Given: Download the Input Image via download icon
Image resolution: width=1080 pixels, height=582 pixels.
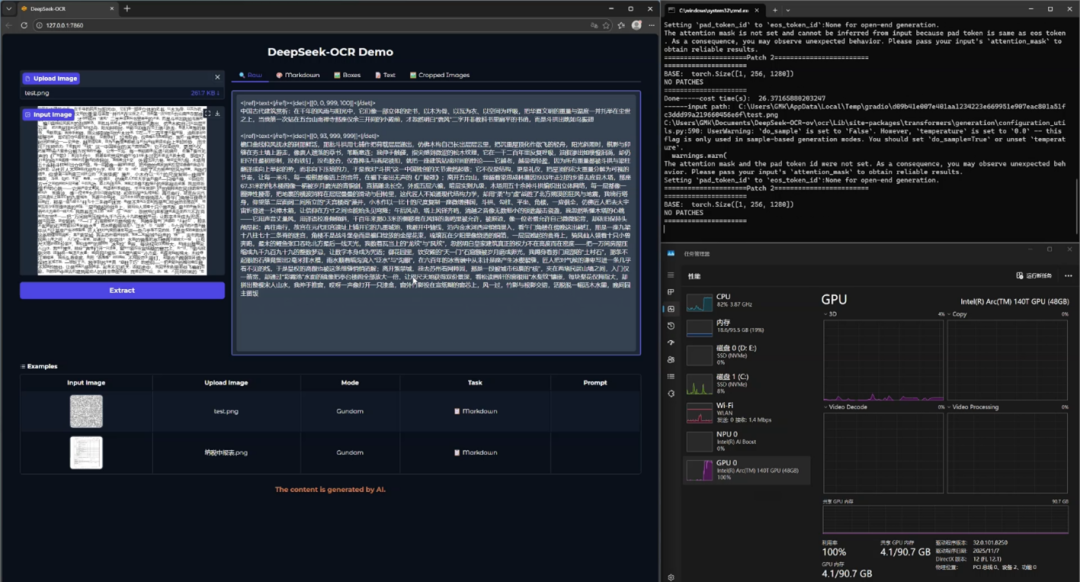Looking at the screenshot, I should click(x=218, y=113).
